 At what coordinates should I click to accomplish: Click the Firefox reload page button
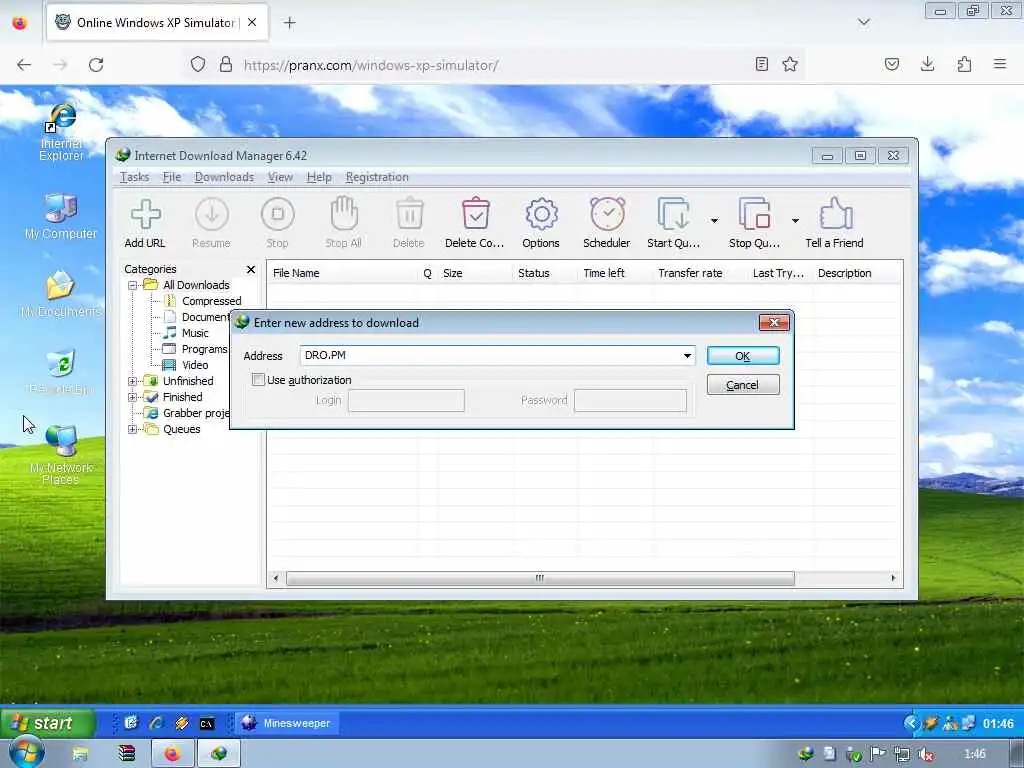point(96,65)
